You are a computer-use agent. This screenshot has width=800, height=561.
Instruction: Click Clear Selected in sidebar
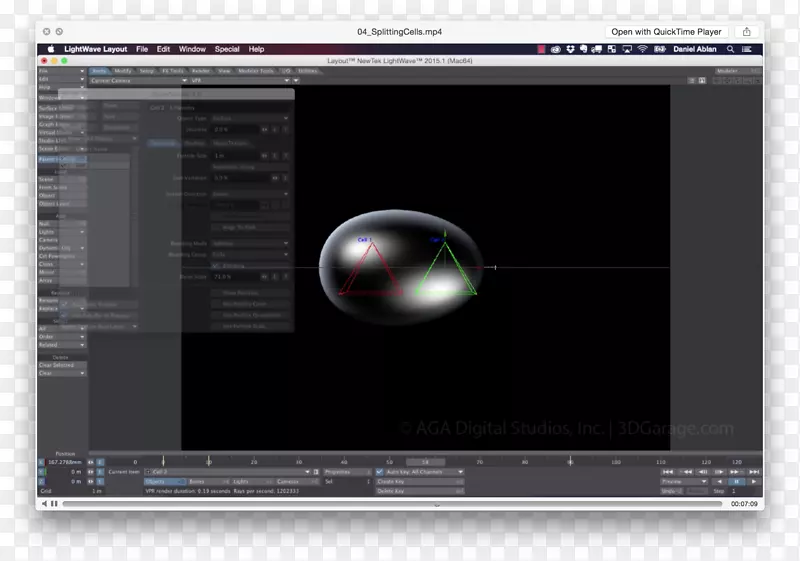(62, 365)
